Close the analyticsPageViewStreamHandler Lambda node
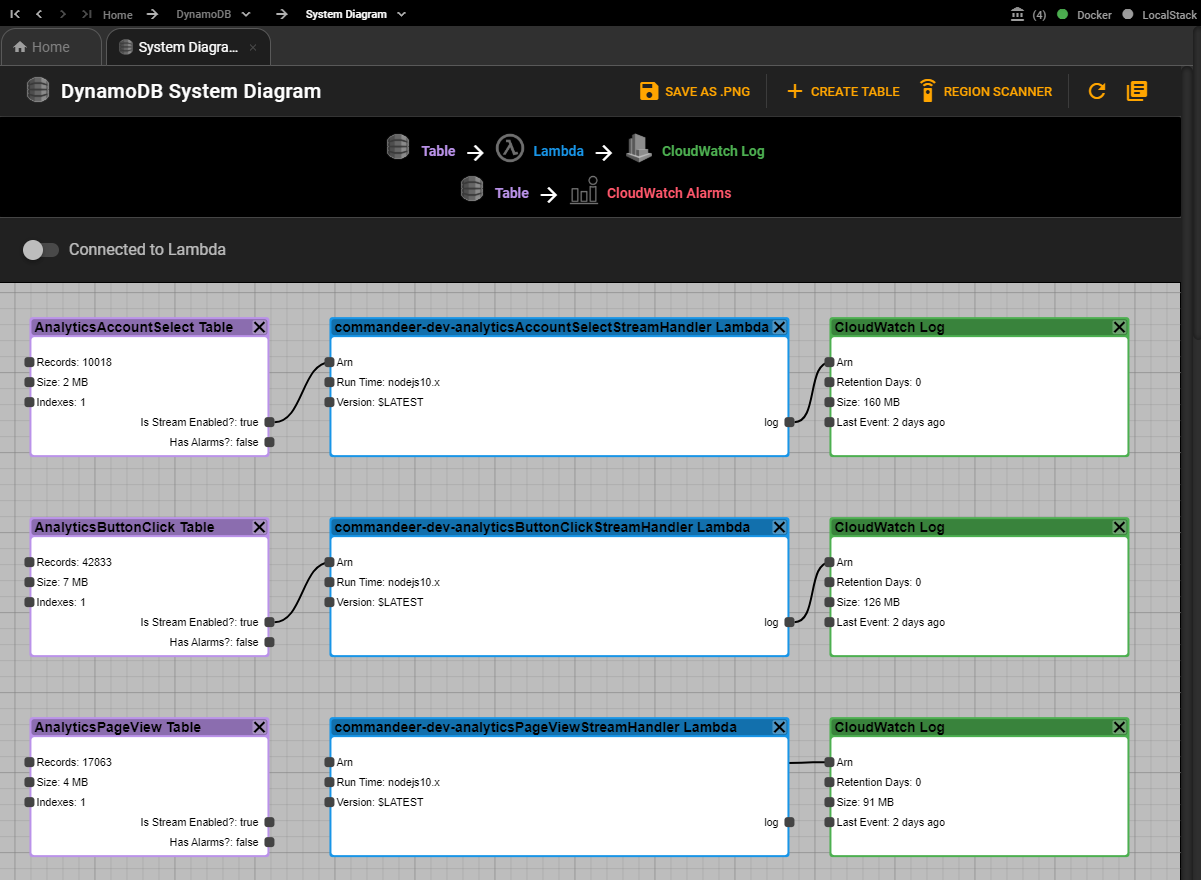 click(779, 727)
